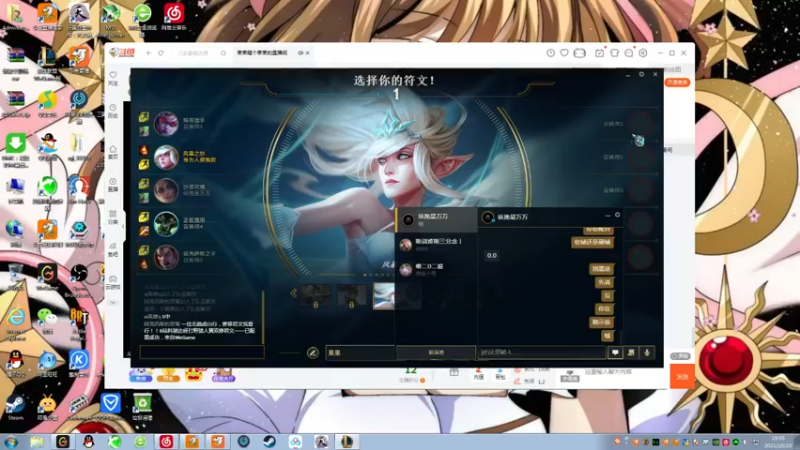Select the first locked skin thumbnail
The height and width of the screenshot is (450, 800).
315,295
